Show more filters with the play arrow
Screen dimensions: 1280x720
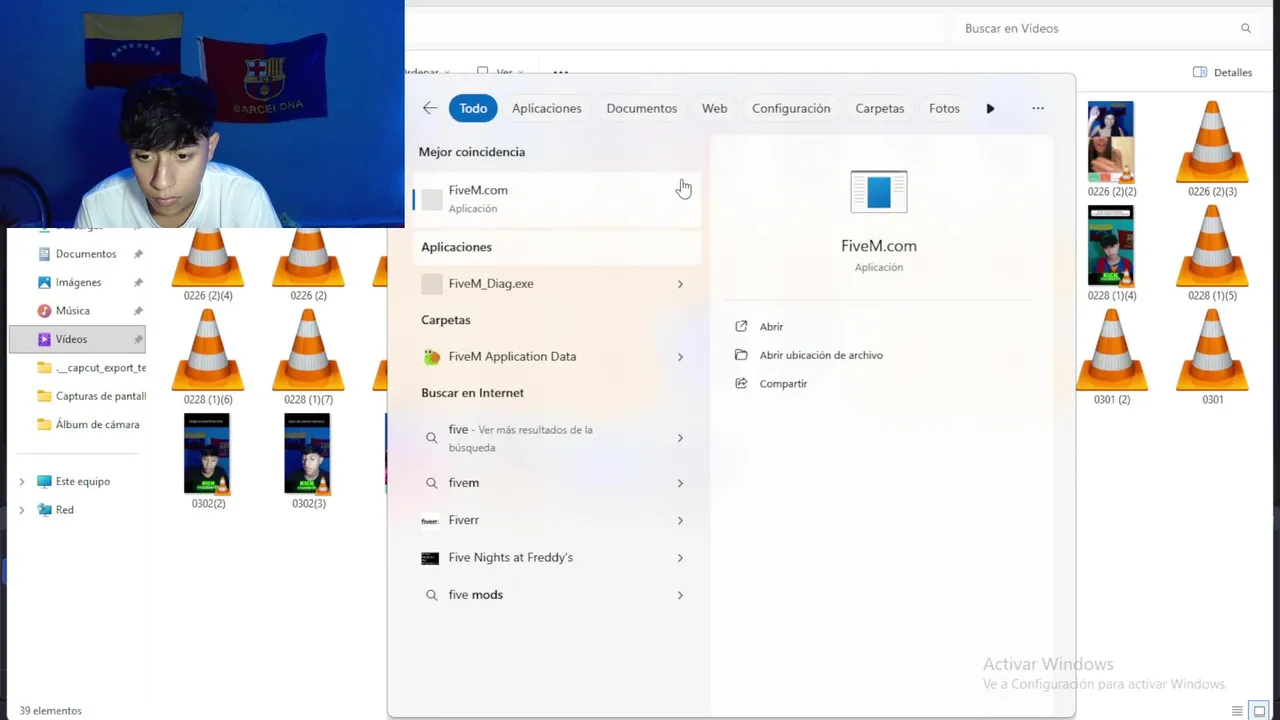[x=990, y=108]
